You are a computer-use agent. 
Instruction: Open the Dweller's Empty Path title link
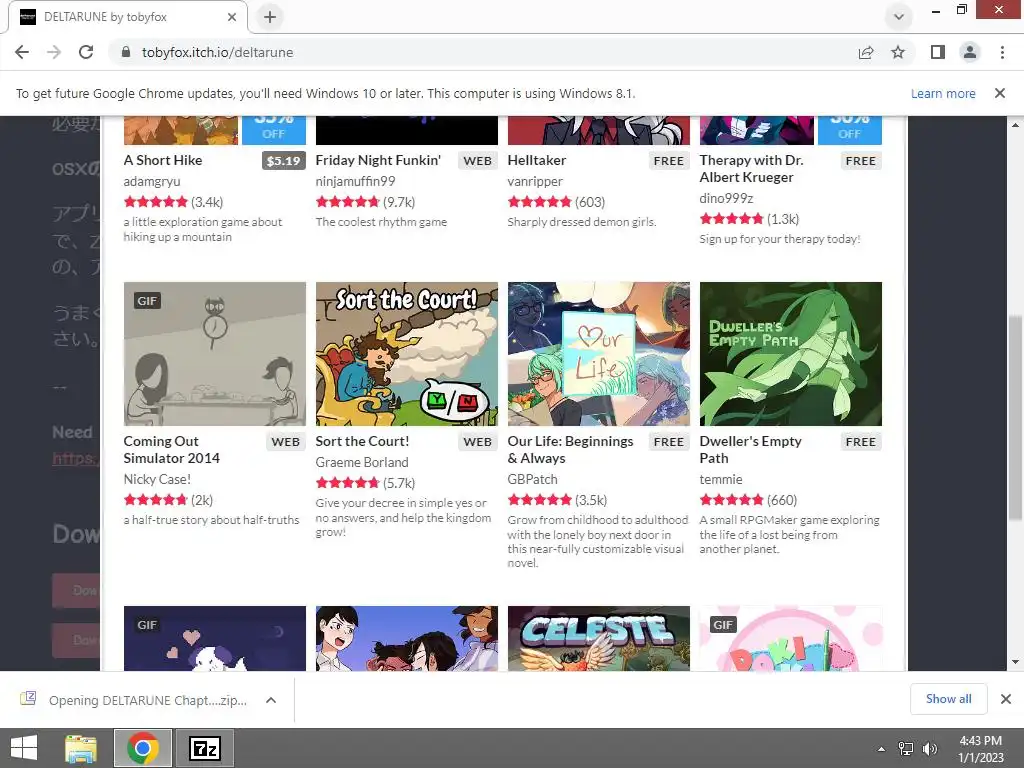coord(750,449)
